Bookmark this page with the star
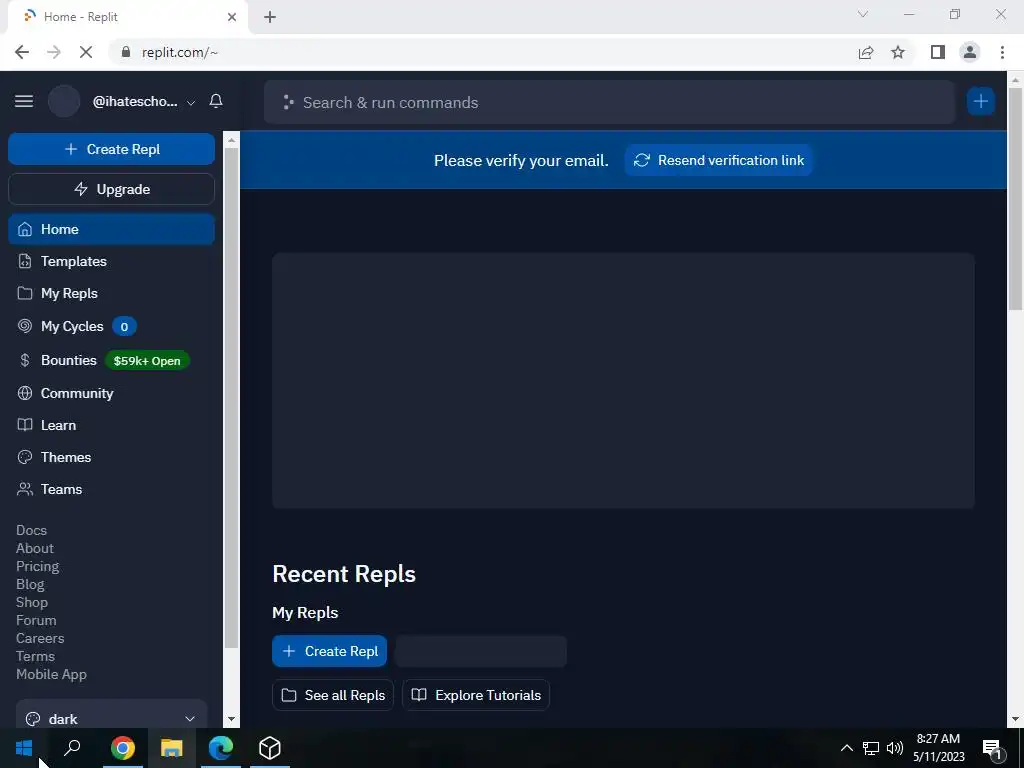This screenshot has height=768, width=1024. point(898,52)
